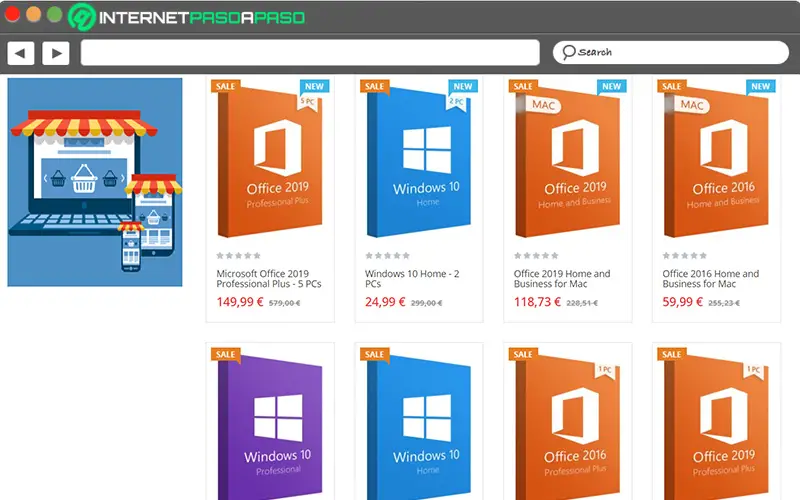The image size is (800, 500).
Task: Open Office 2016 Home and Business MAC box image
Action: (716, 162)
